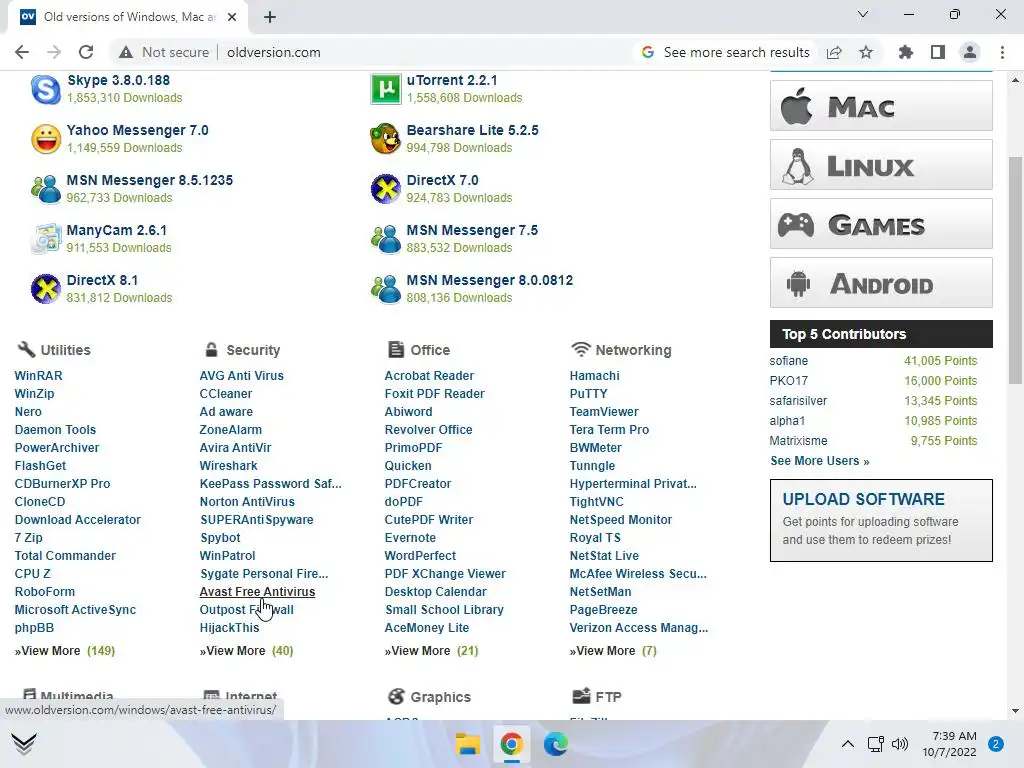Screen dimensions: 1024x768
Task: Click the Security padlock icon
Action: (x=211, y=349)
